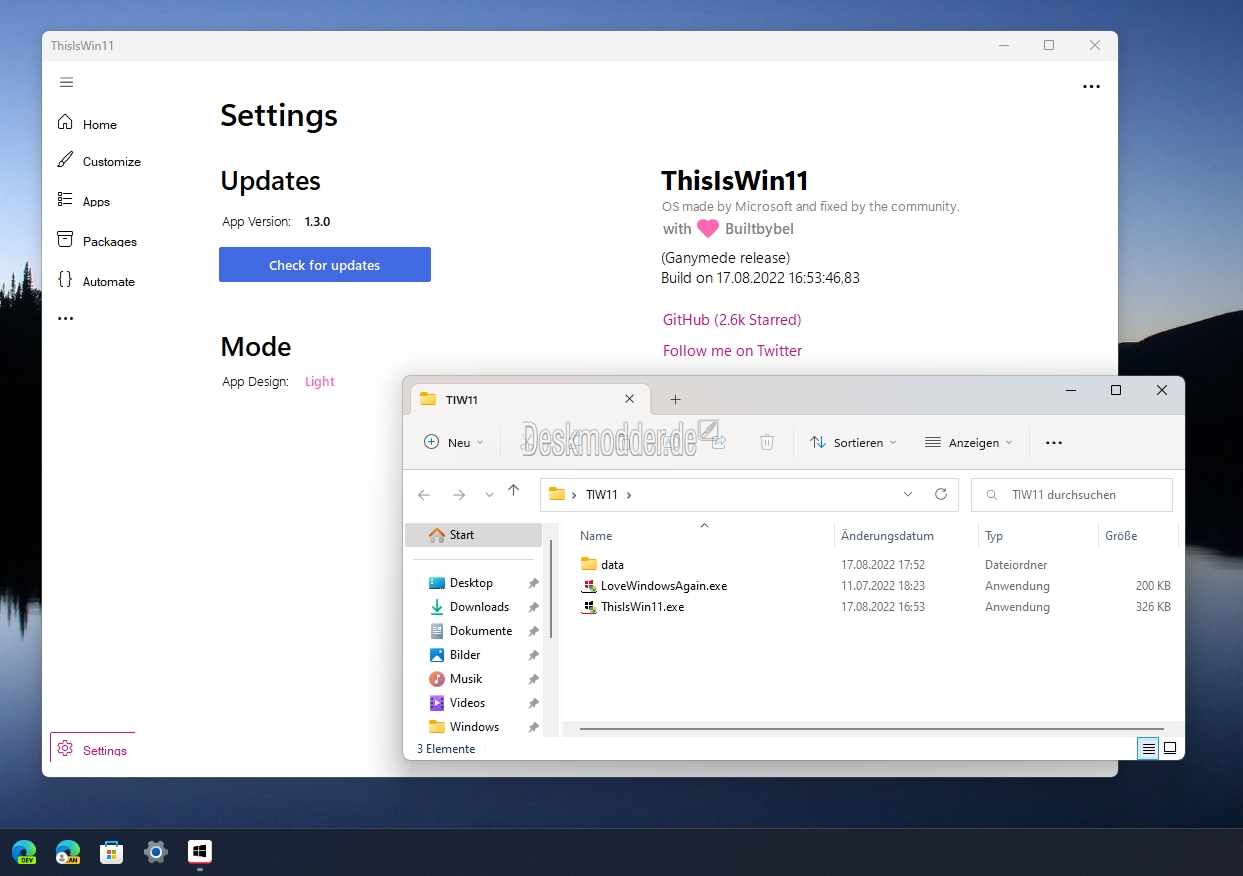Close the TIW11 Explorer tab
This screenshot has height=876, width=1243.
630,398
